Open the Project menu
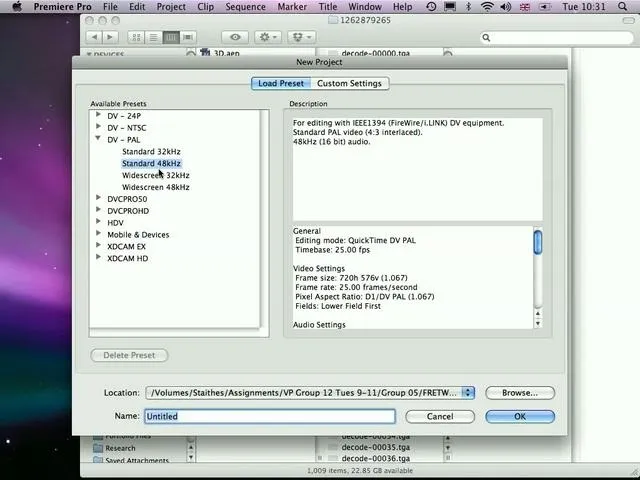640x480 pixels. click(x=171, y=7)
